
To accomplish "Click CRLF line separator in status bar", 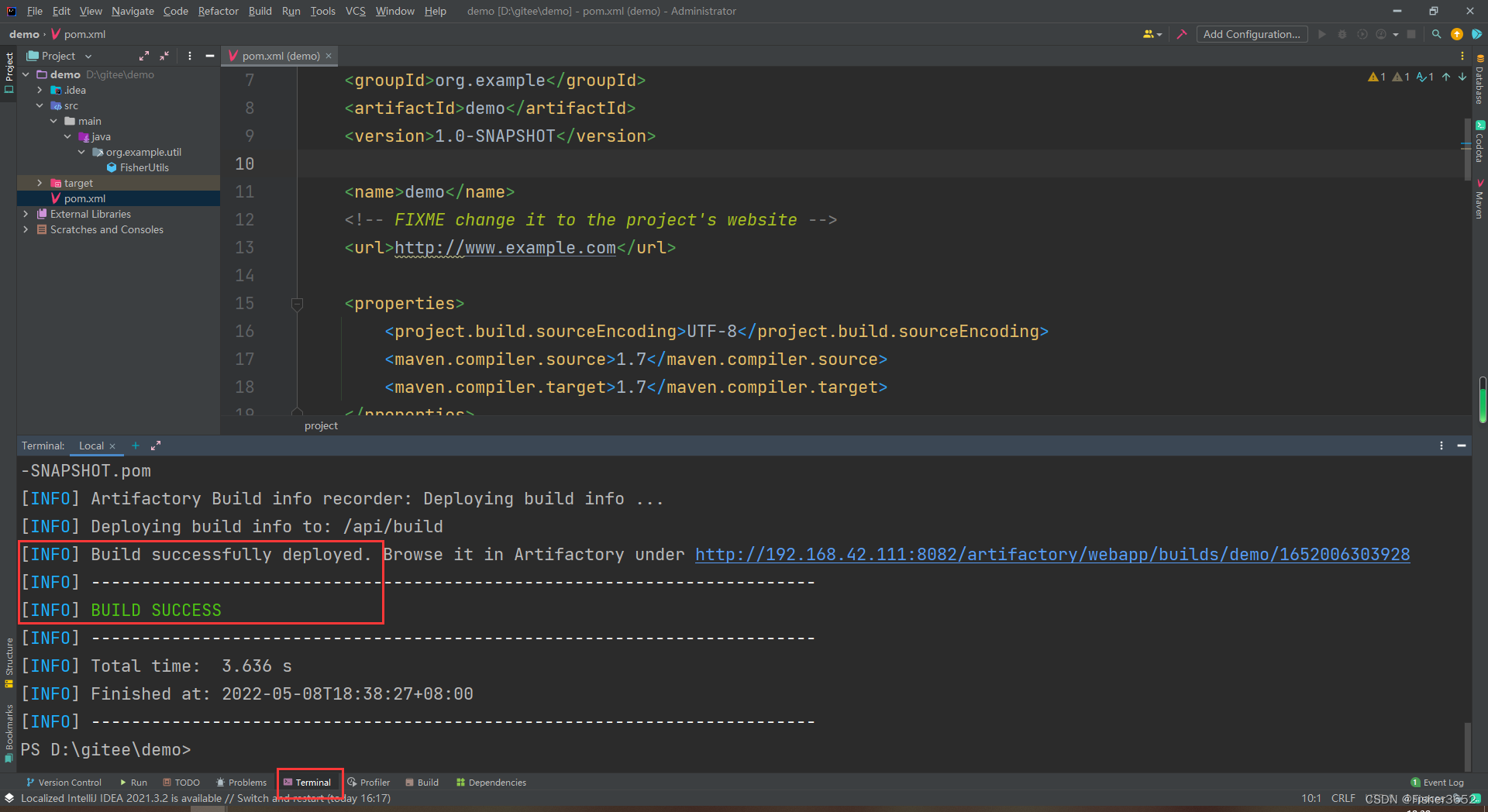I will (1343, 798).
